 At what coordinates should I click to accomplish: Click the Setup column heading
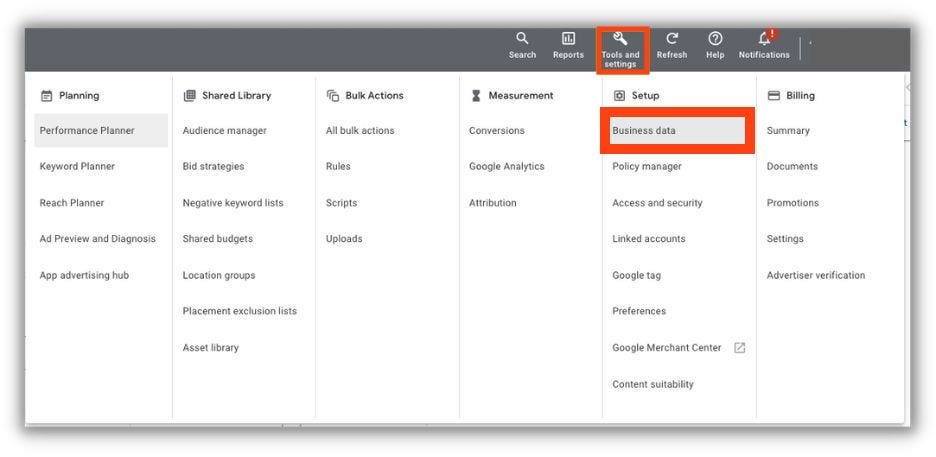(645, 95)
